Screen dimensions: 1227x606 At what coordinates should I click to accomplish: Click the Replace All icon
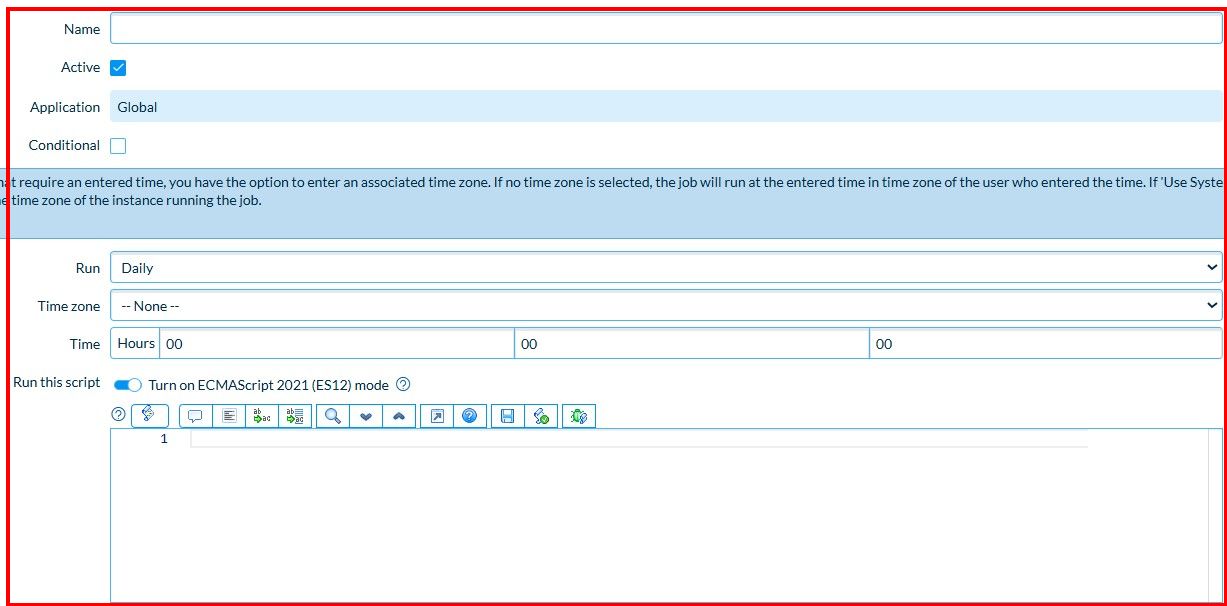[296, 416]
